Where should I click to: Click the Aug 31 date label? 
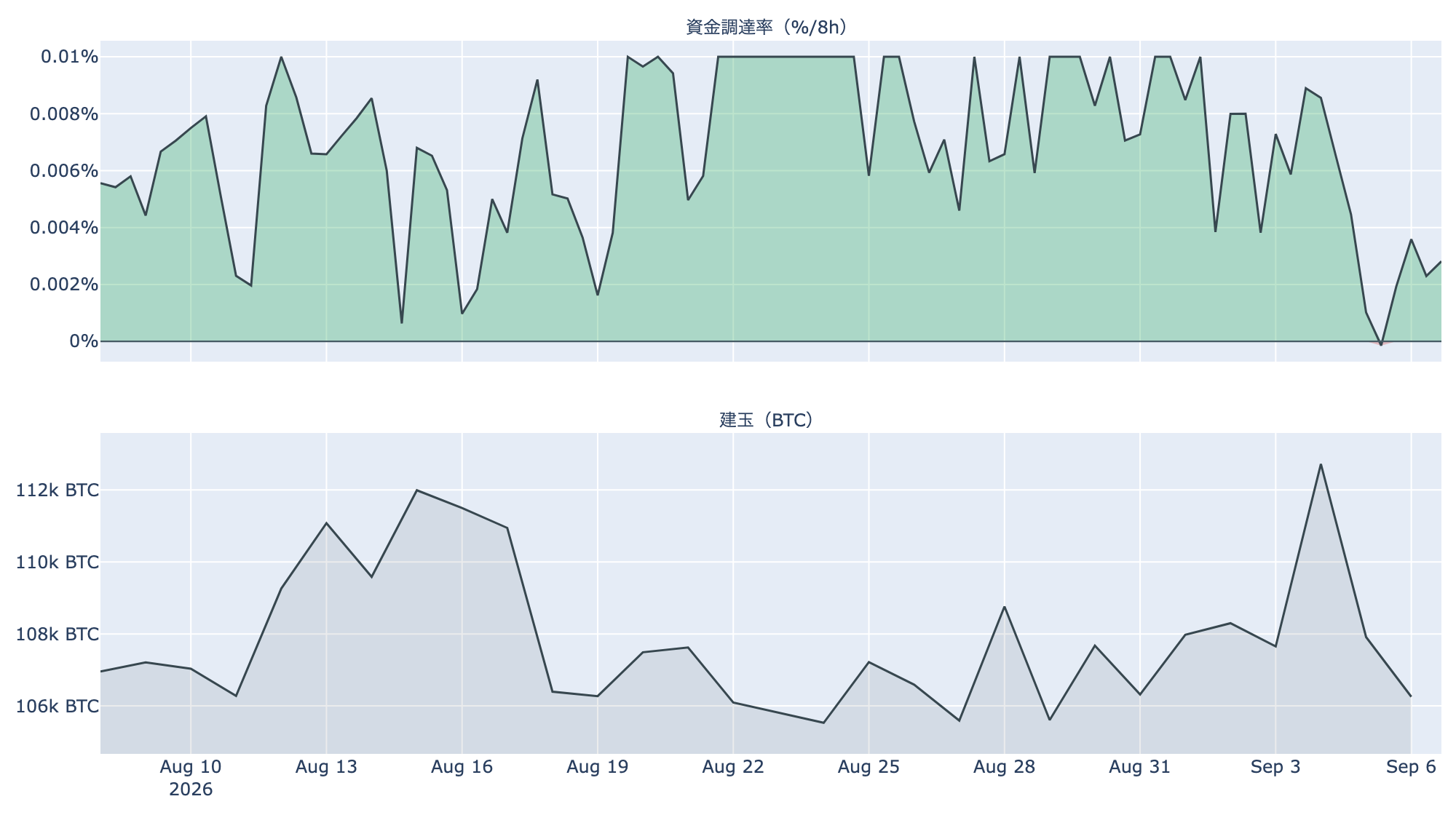(x=1140, y=767)
